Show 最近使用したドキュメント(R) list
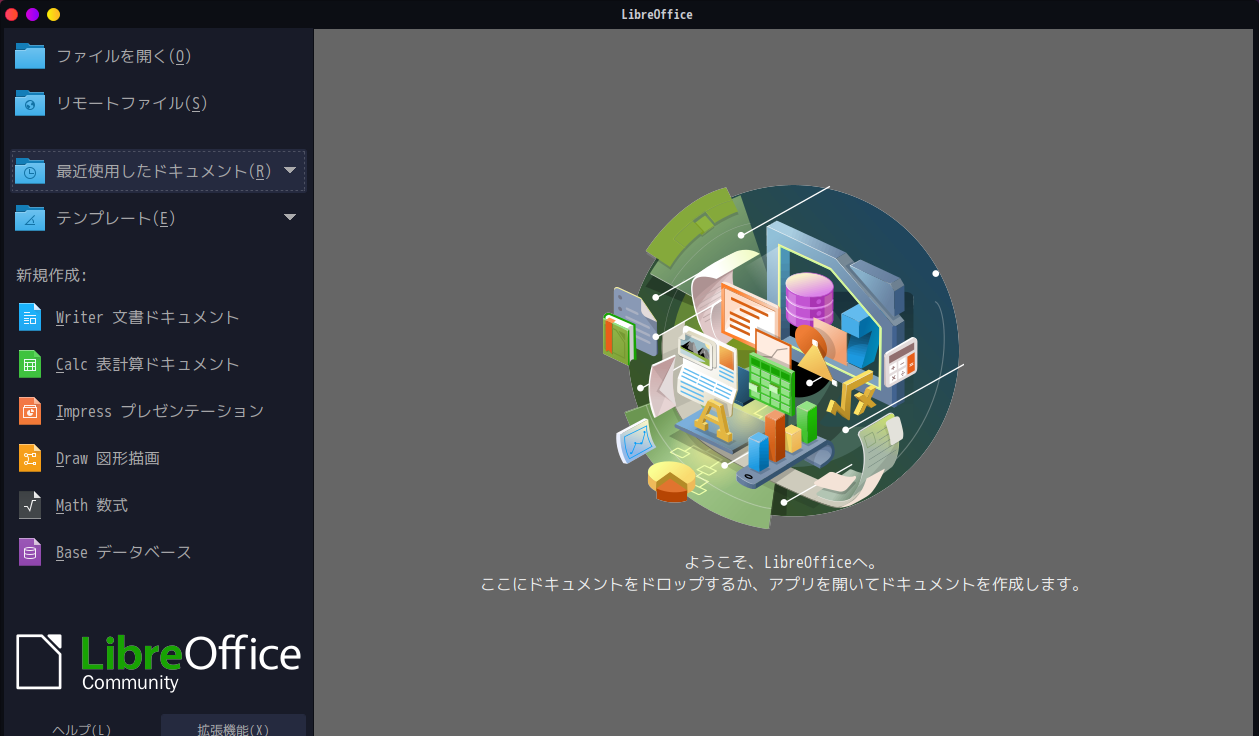This screenshot has width=1259, height=736. tap(158, 171)
